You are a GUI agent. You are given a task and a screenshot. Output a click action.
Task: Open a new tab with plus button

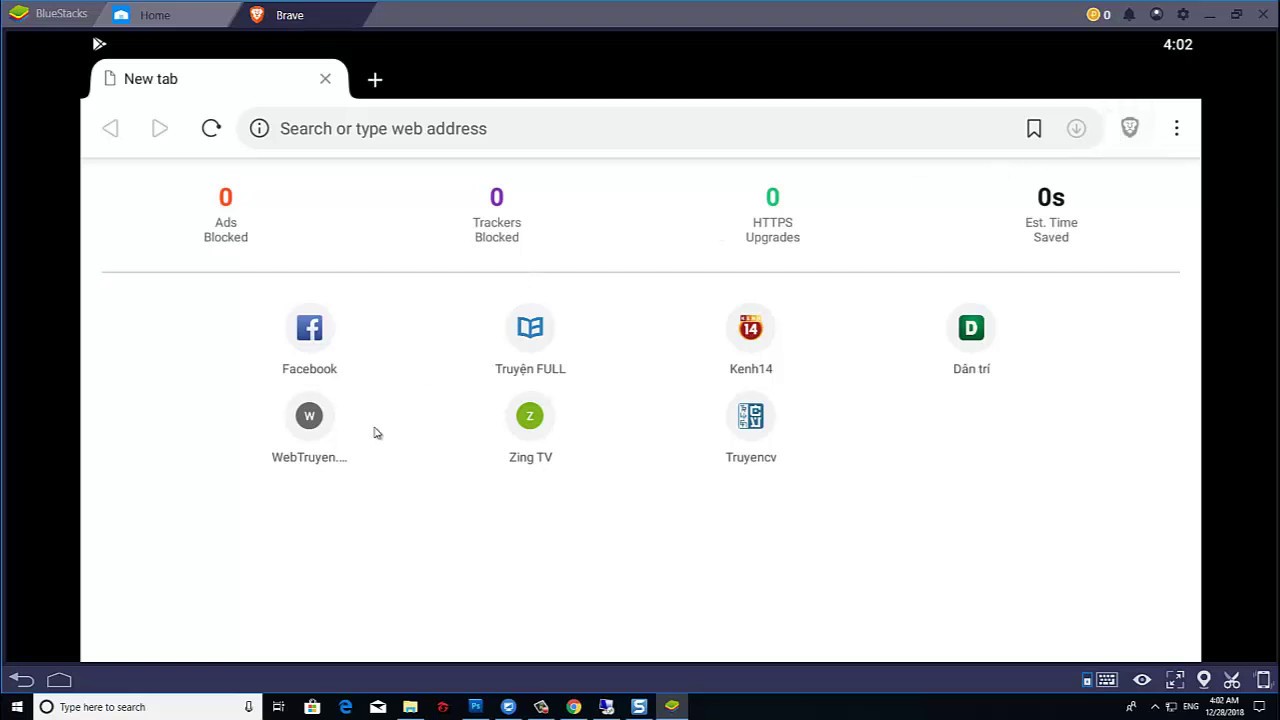click(x=375, y=80)
